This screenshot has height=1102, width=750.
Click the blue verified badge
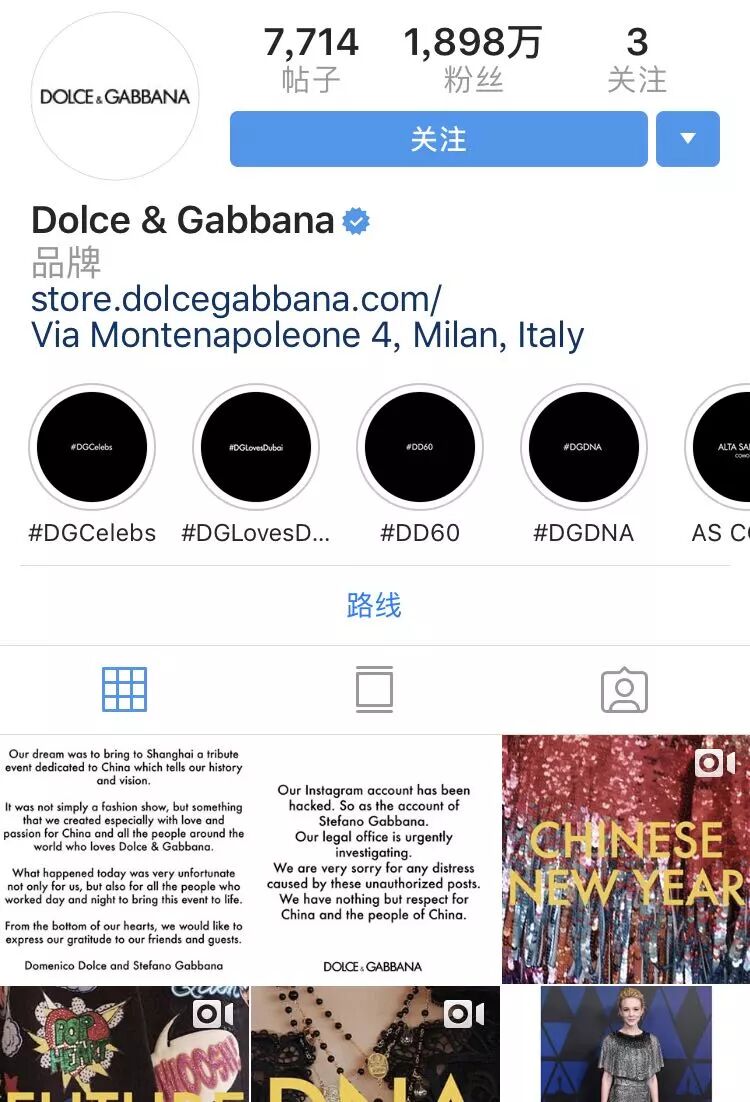coord(356,221)
